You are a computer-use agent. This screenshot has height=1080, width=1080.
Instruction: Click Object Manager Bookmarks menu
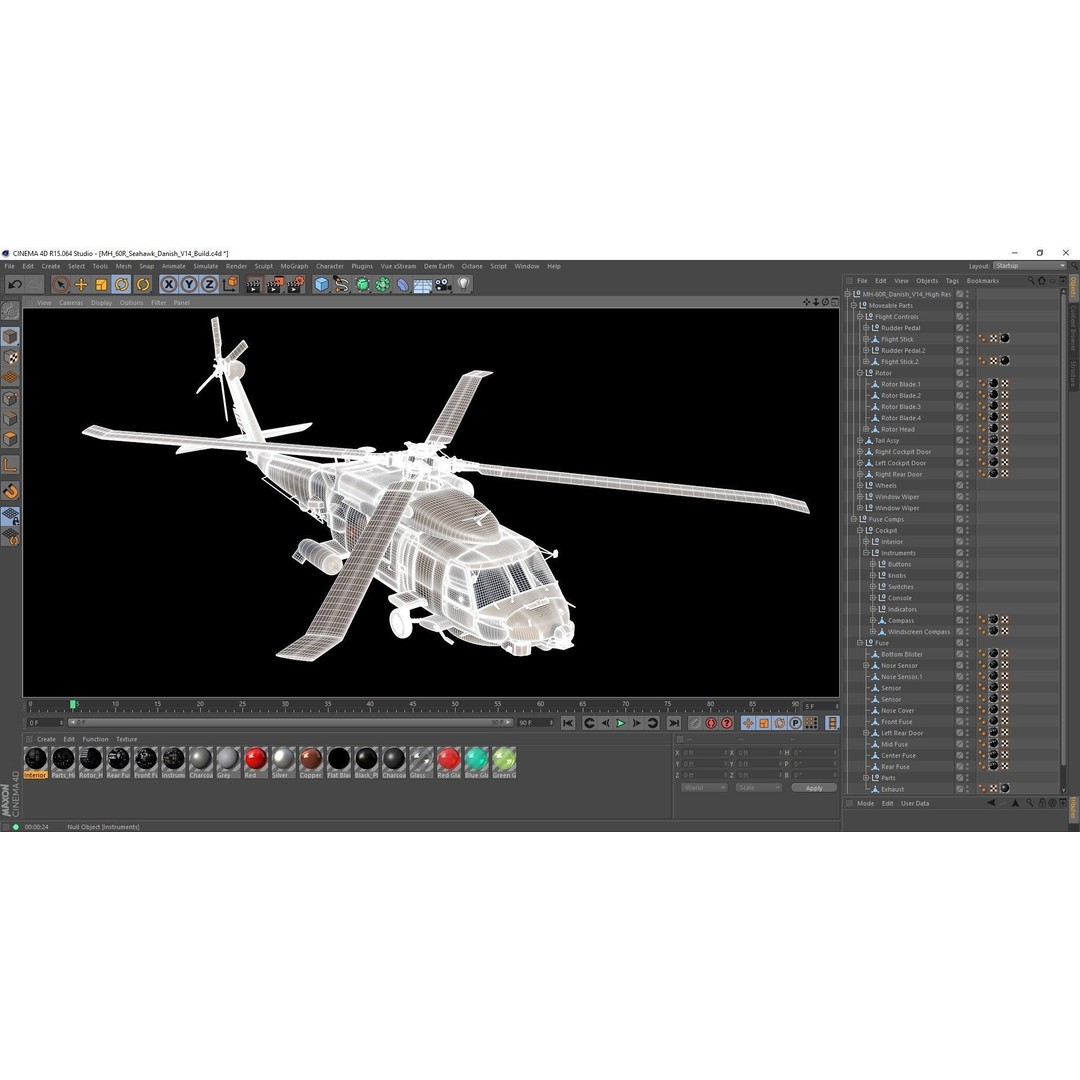pyautogui.click(x=982, y=281)
